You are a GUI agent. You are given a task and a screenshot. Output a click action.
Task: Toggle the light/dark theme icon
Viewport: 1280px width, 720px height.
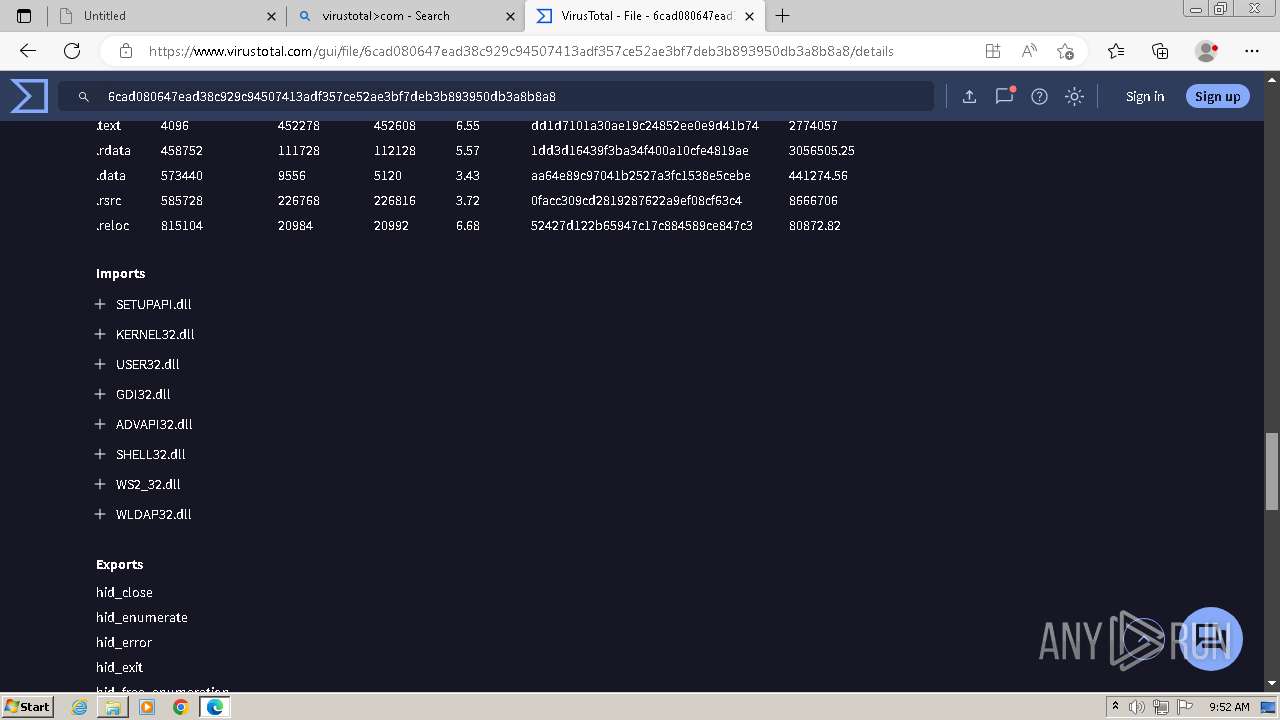tap(1074, 96)
